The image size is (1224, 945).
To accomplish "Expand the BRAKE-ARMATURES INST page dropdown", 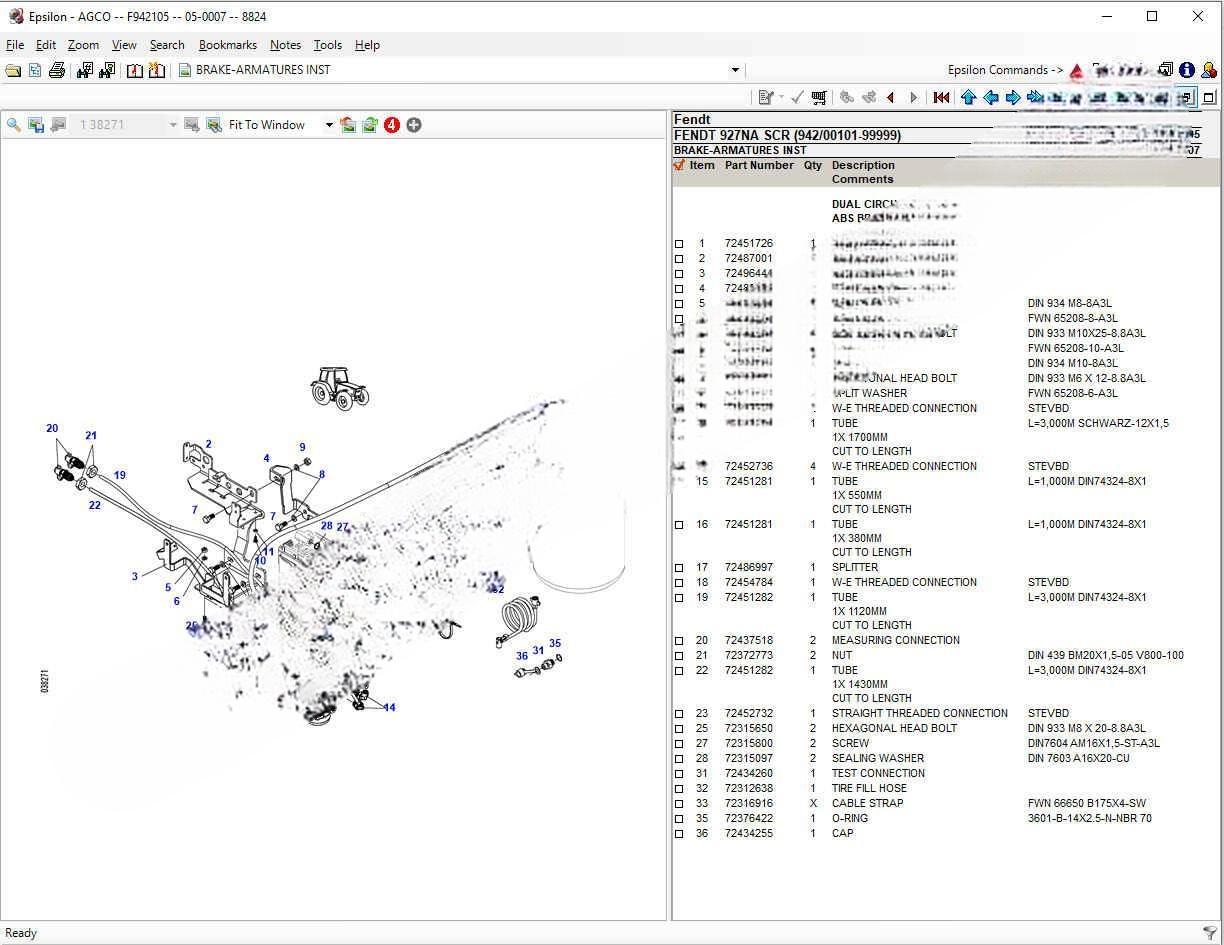I will (735, 70).
